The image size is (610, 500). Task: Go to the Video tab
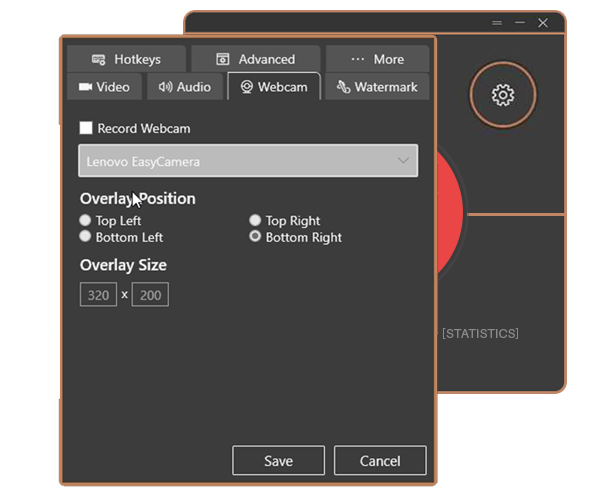(x=104, y=87)
